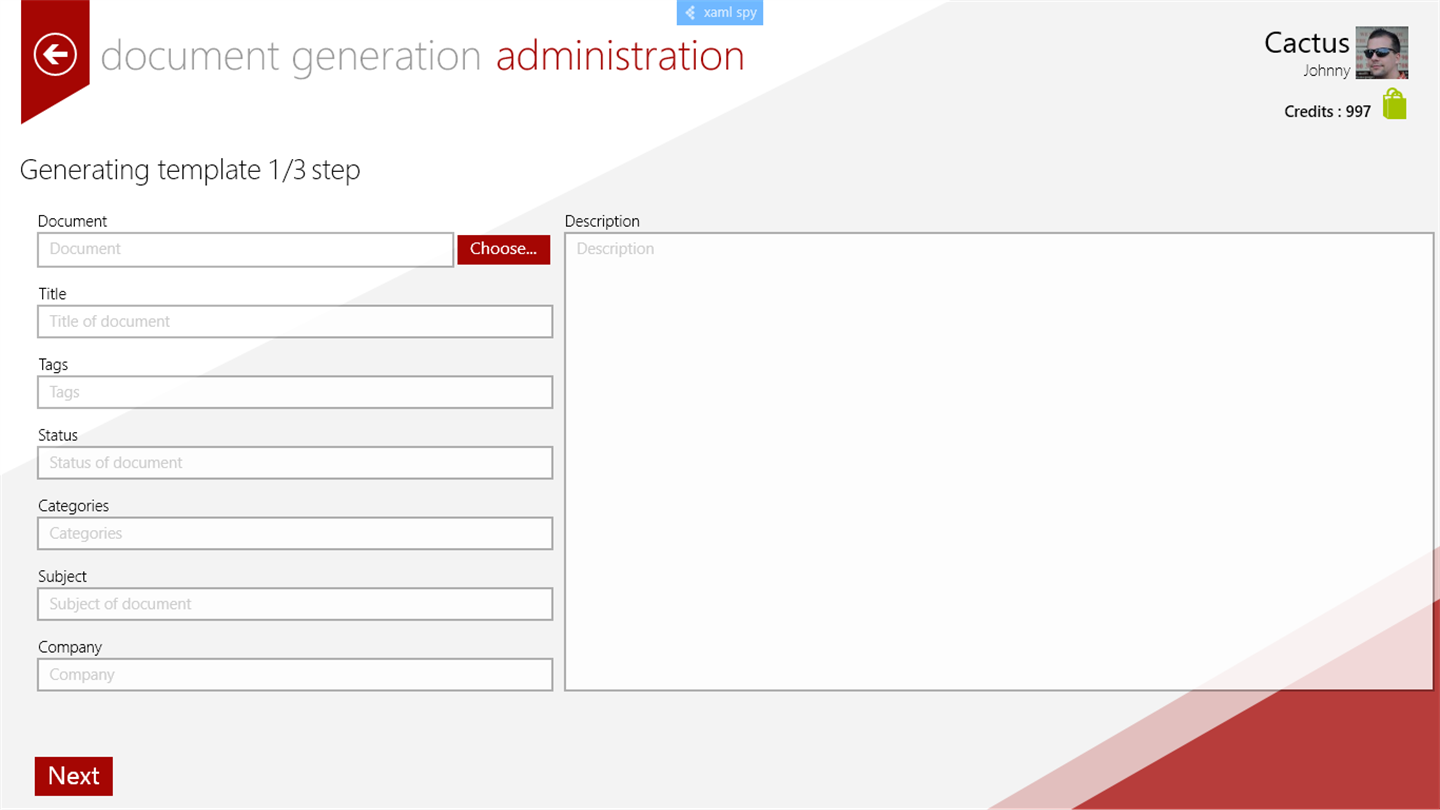This screenshot has width=1440, height=810.
Task: Click the Cactus username text
Action: tap(1307, 42)
